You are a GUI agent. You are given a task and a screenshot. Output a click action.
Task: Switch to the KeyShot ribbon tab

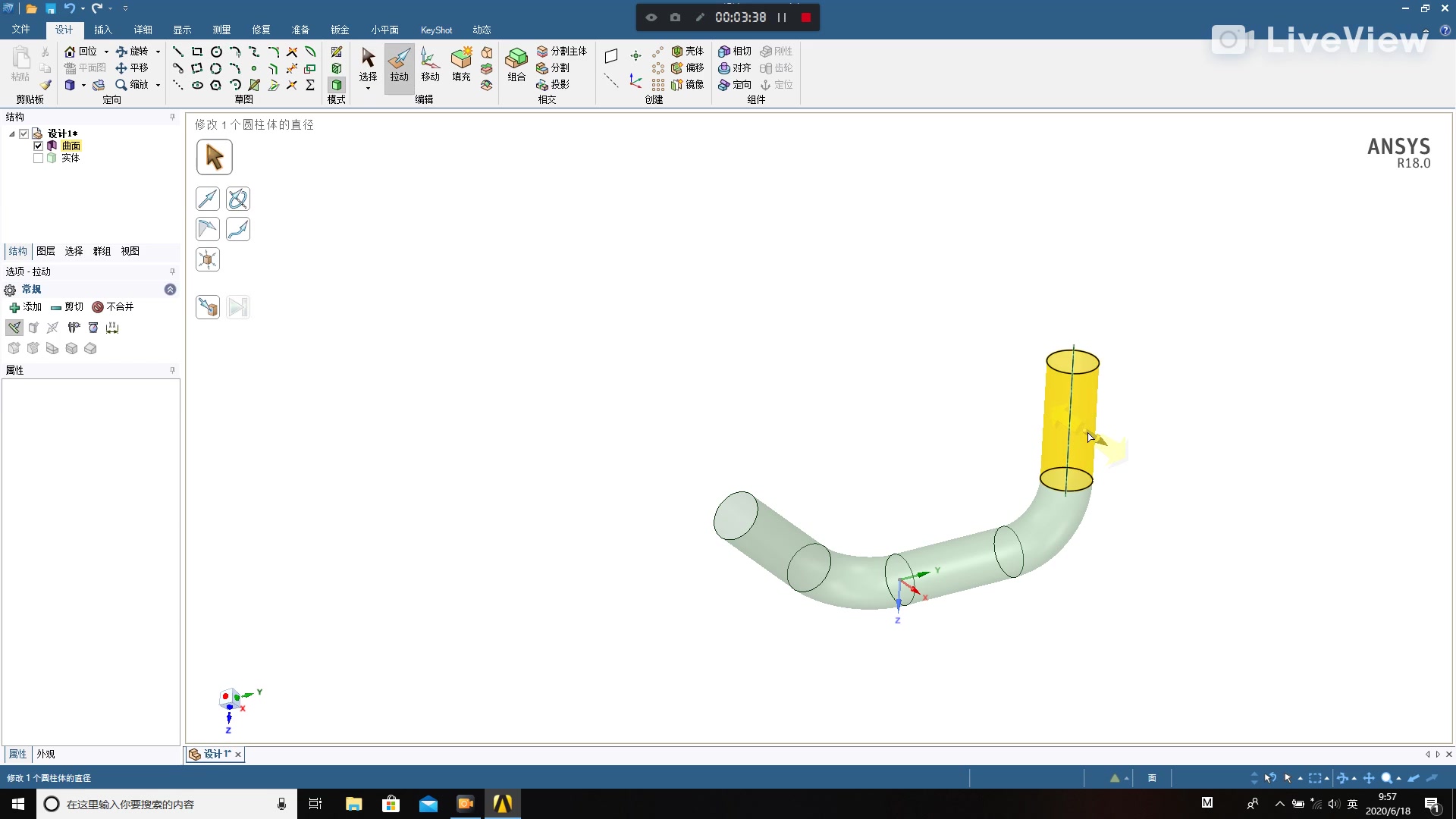[x=436, y=30]
